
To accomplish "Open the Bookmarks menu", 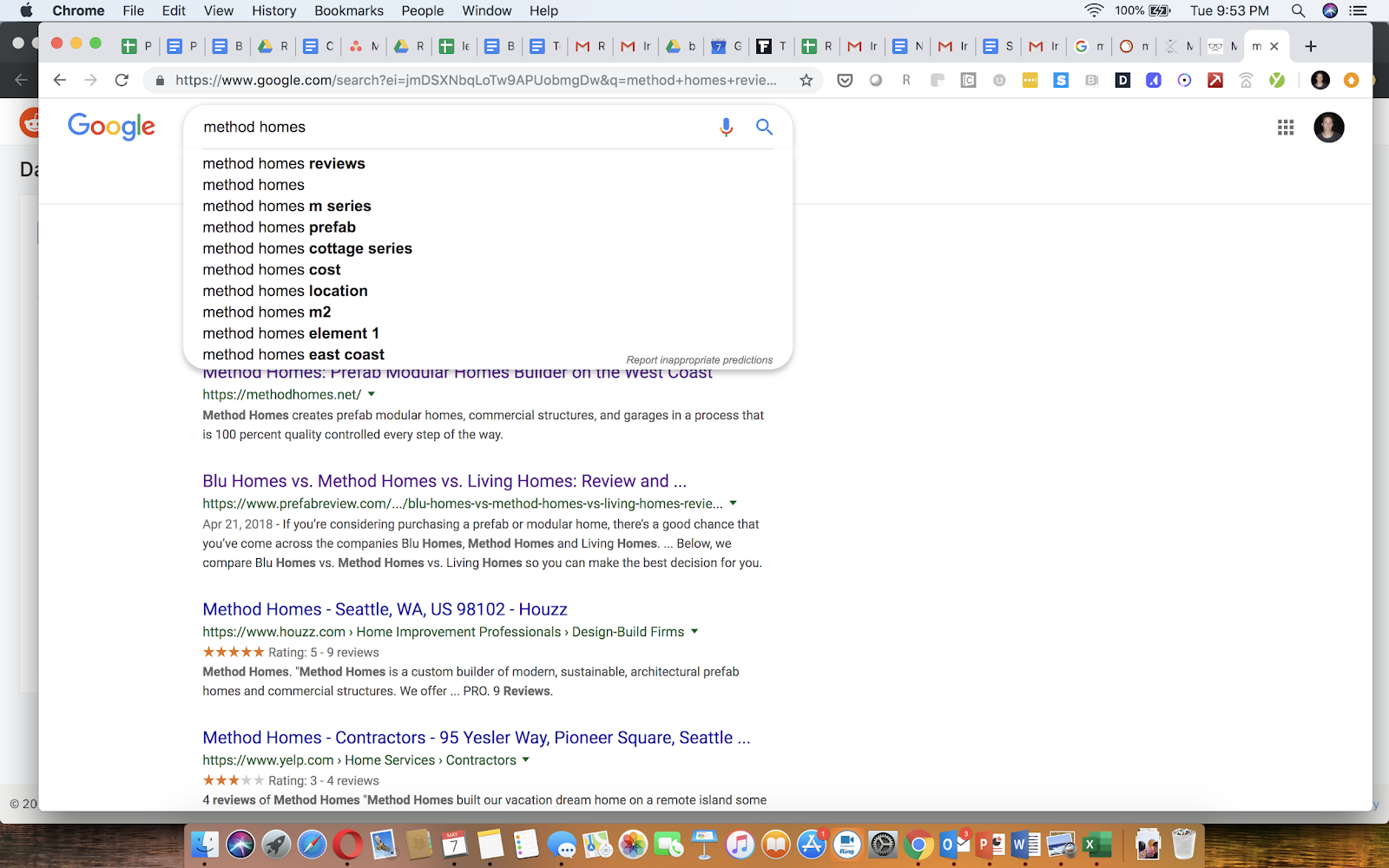I will pyautogui.click(x=349, y=10).
